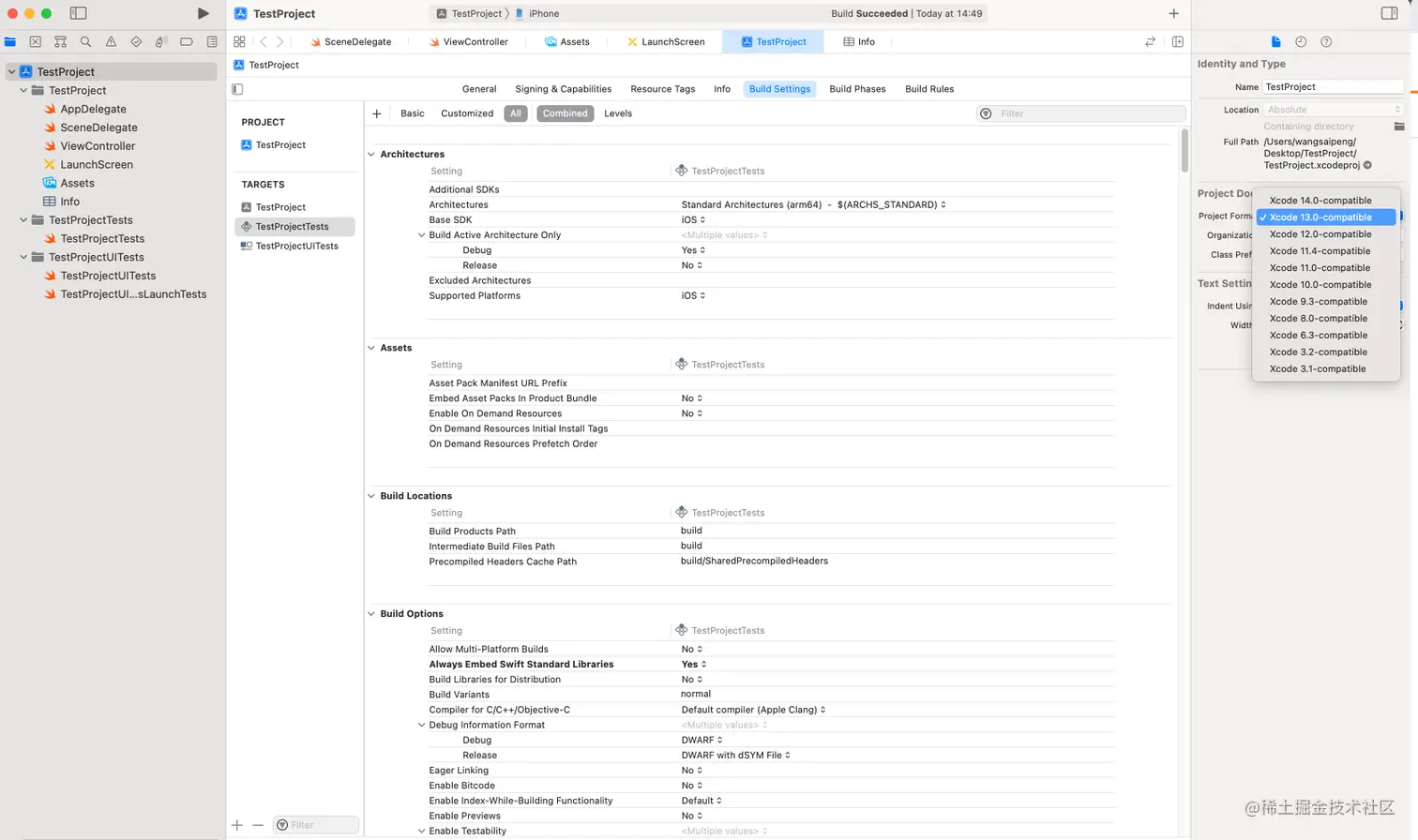Screen dimensions: 1418x840
Task: Go forward with the editor forward arrow
Action: click(279, 41)
